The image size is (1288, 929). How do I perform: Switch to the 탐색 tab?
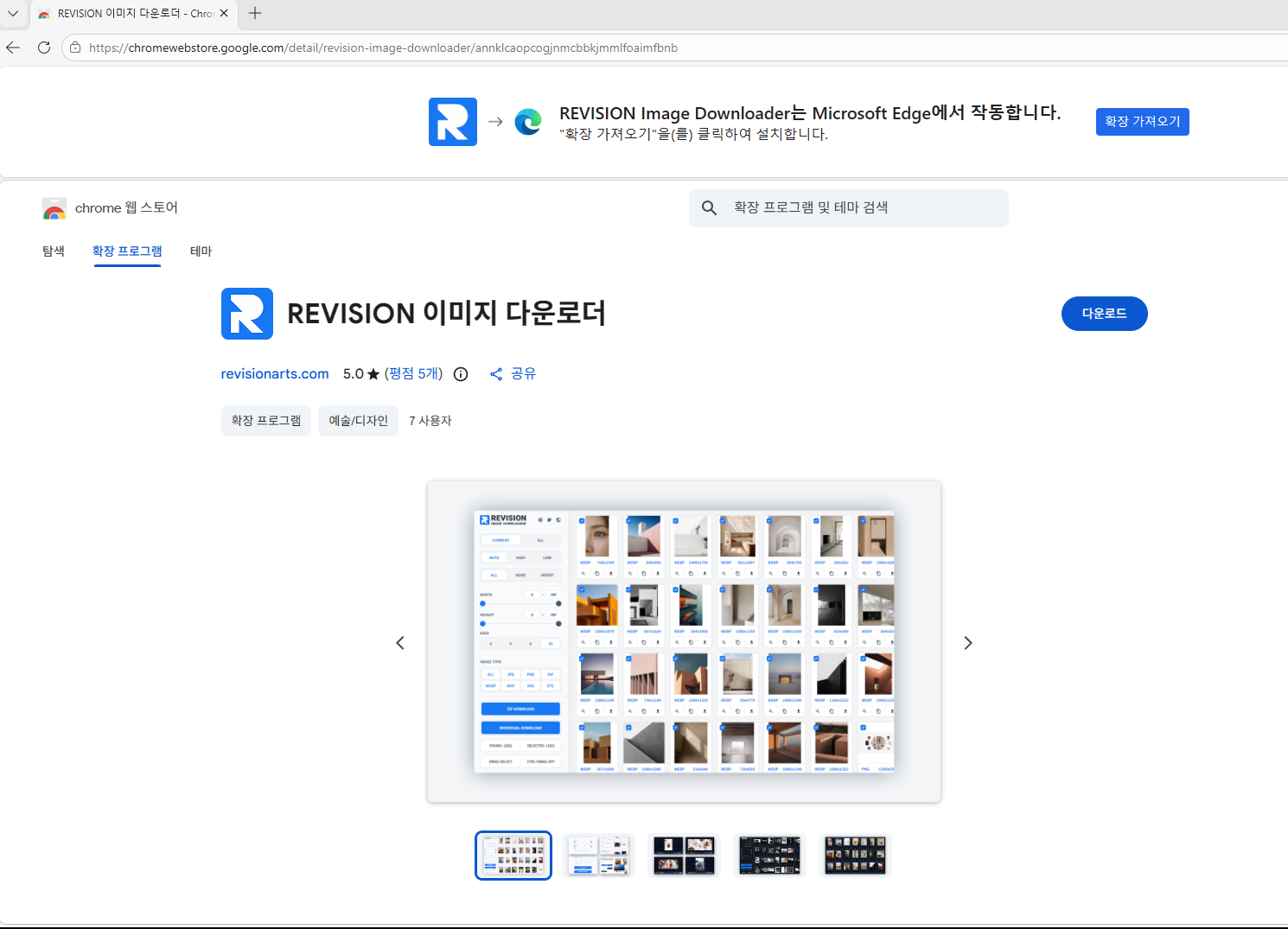pyautogui.click(x=54, y=251)
